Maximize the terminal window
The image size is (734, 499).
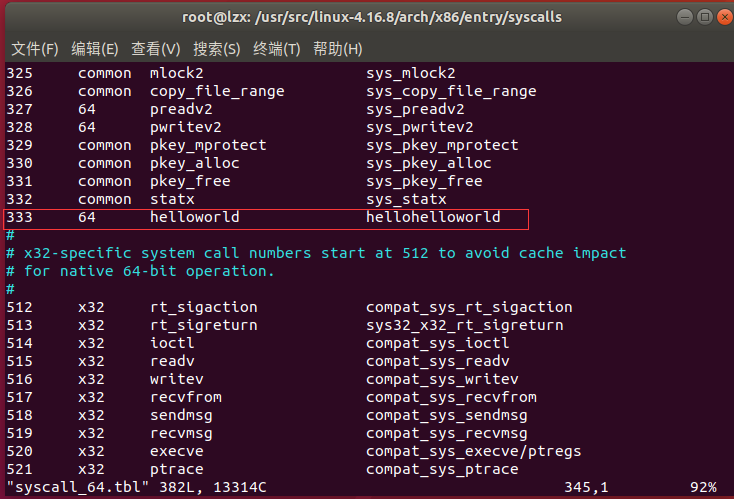pyautogui.click(x=705, y=17)
